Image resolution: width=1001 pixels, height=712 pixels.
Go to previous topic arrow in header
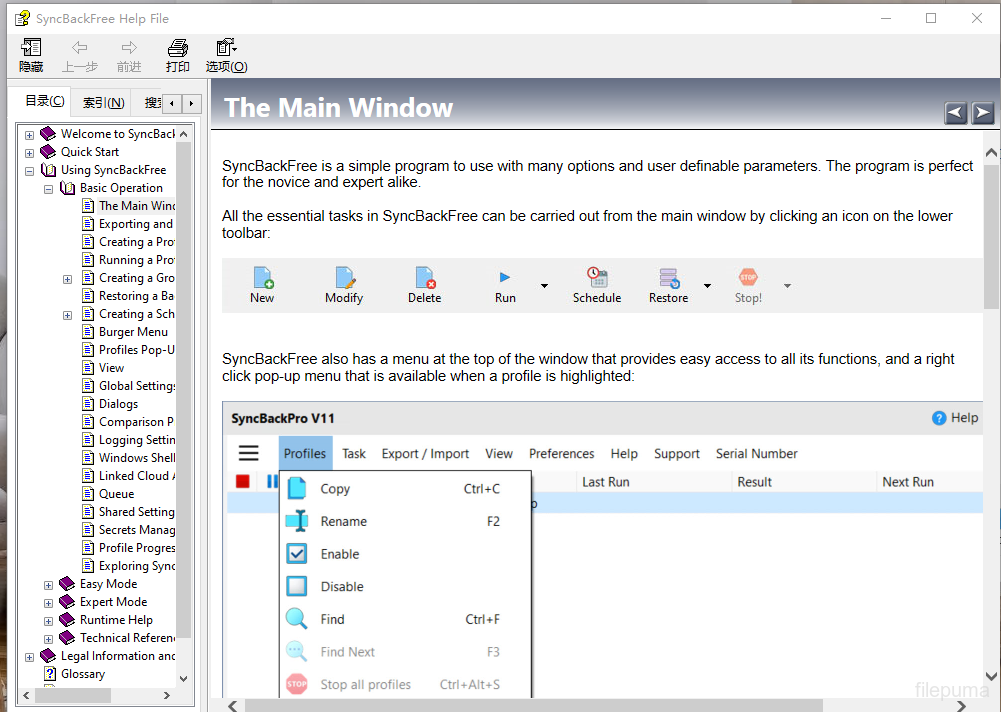(x=956, y=113)
